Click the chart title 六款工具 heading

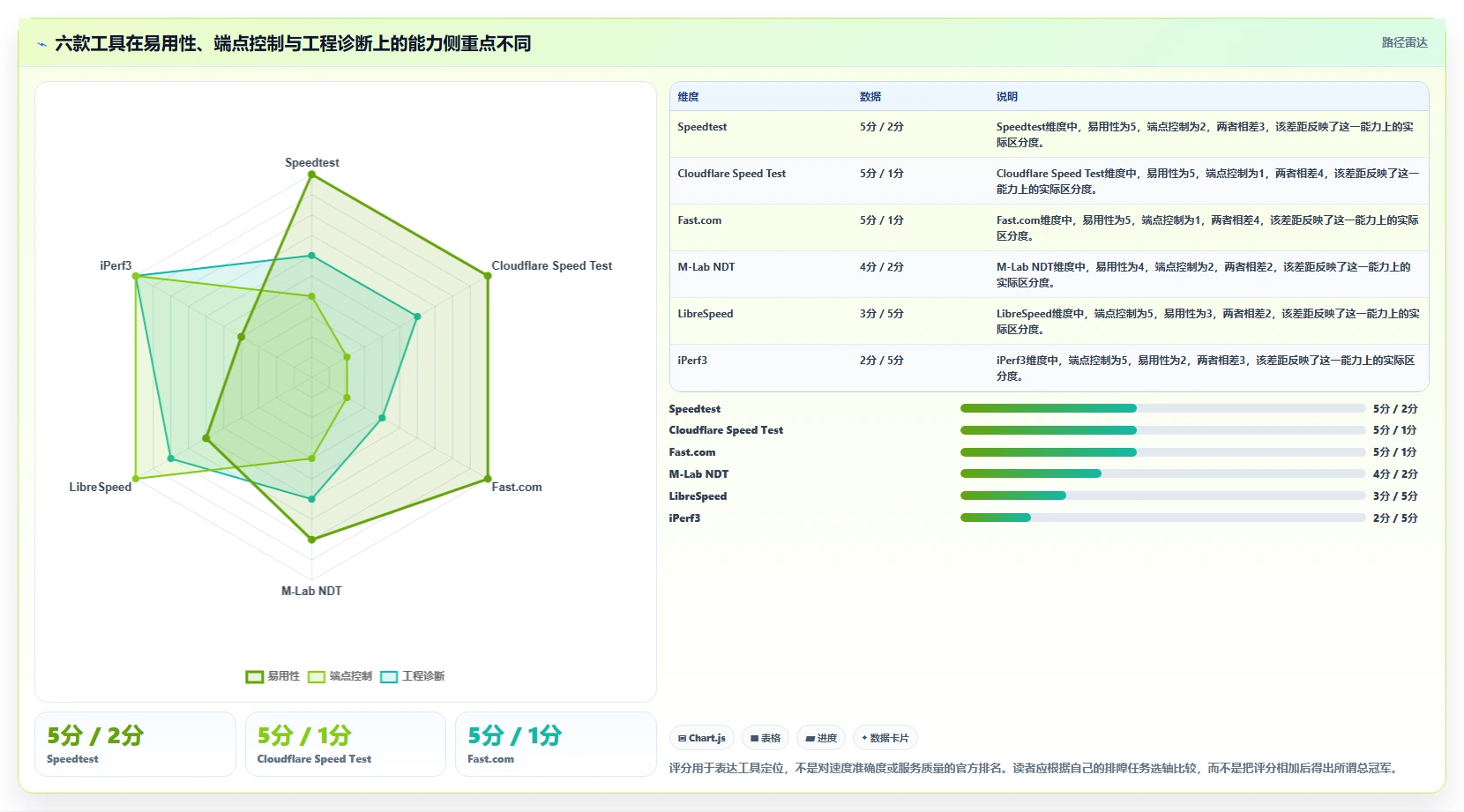click(293, 43)
